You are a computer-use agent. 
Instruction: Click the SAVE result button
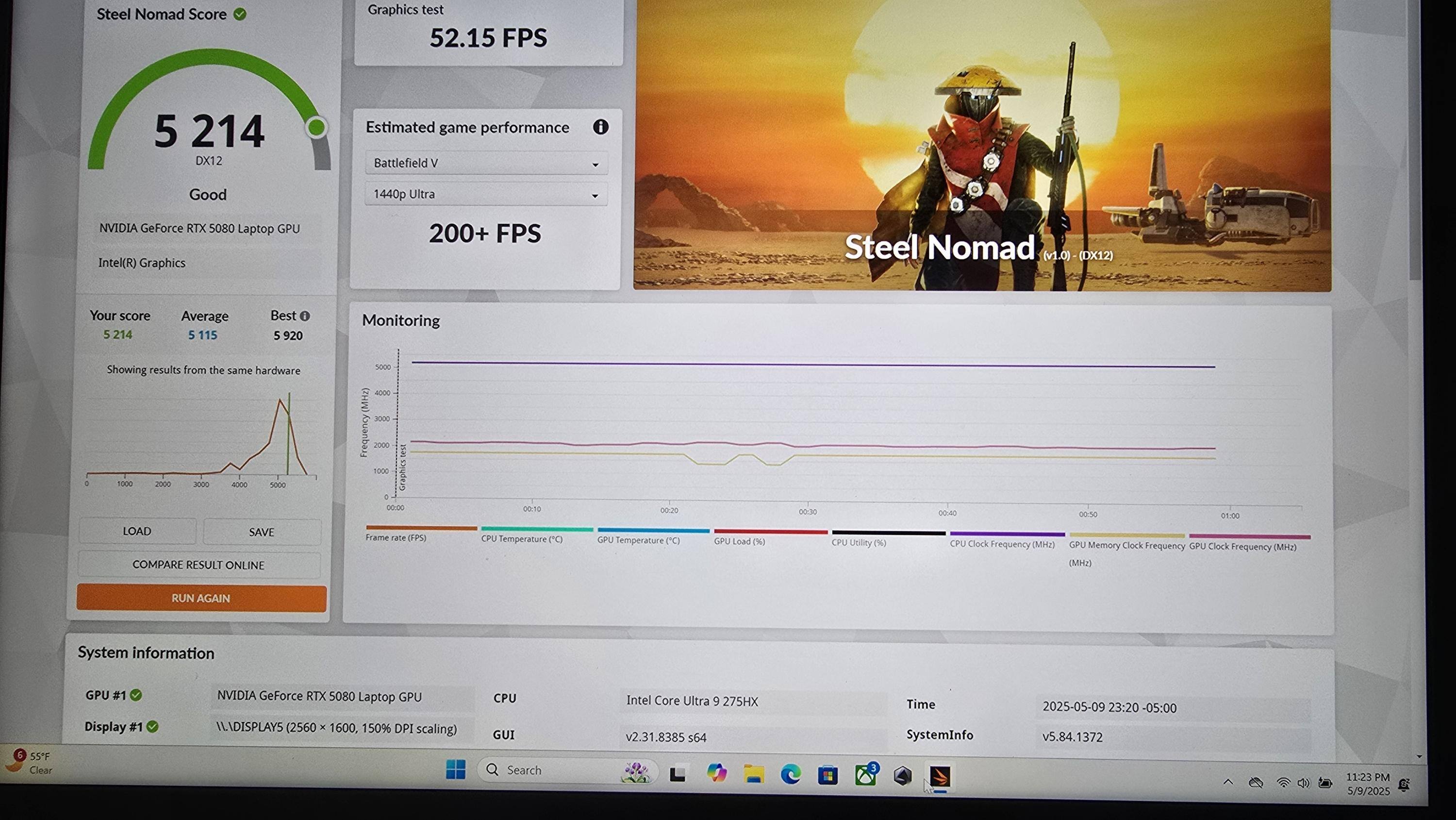[x=262, y=532]
